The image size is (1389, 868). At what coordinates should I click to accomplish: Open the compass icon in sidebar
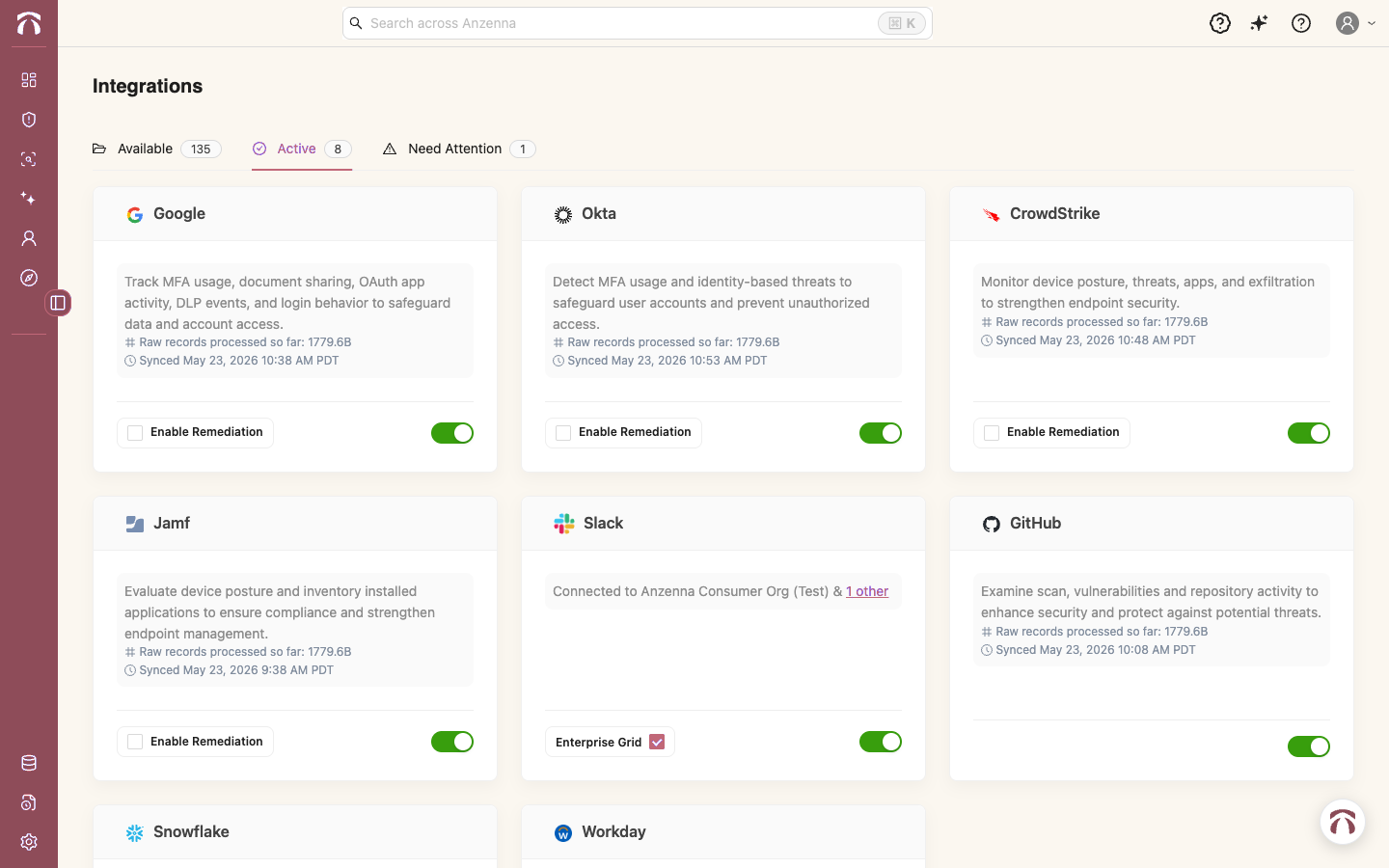29,278
